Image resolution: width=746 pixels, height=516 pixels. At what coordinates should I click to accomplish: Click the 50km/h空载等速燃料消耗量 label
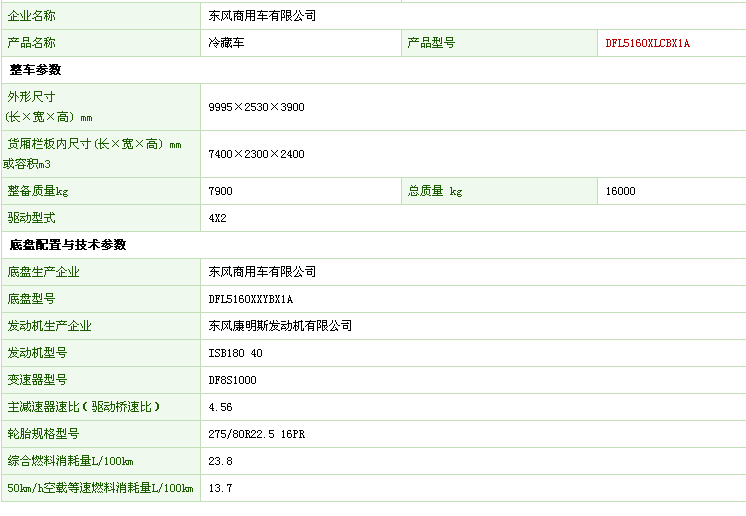click(x=100, y=488)
